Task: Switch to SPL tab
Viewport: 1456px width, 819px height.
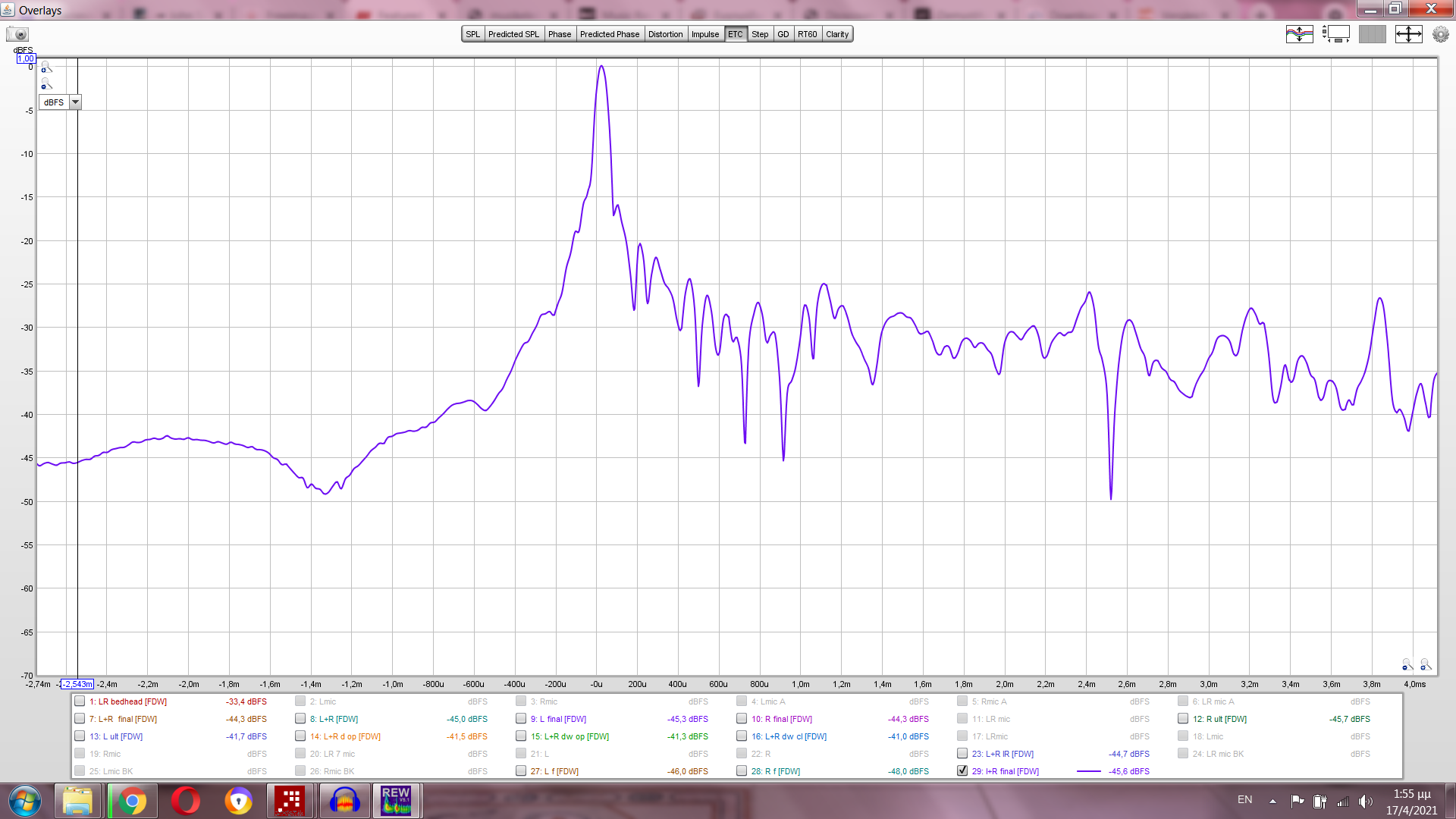Action: (473, 34)
